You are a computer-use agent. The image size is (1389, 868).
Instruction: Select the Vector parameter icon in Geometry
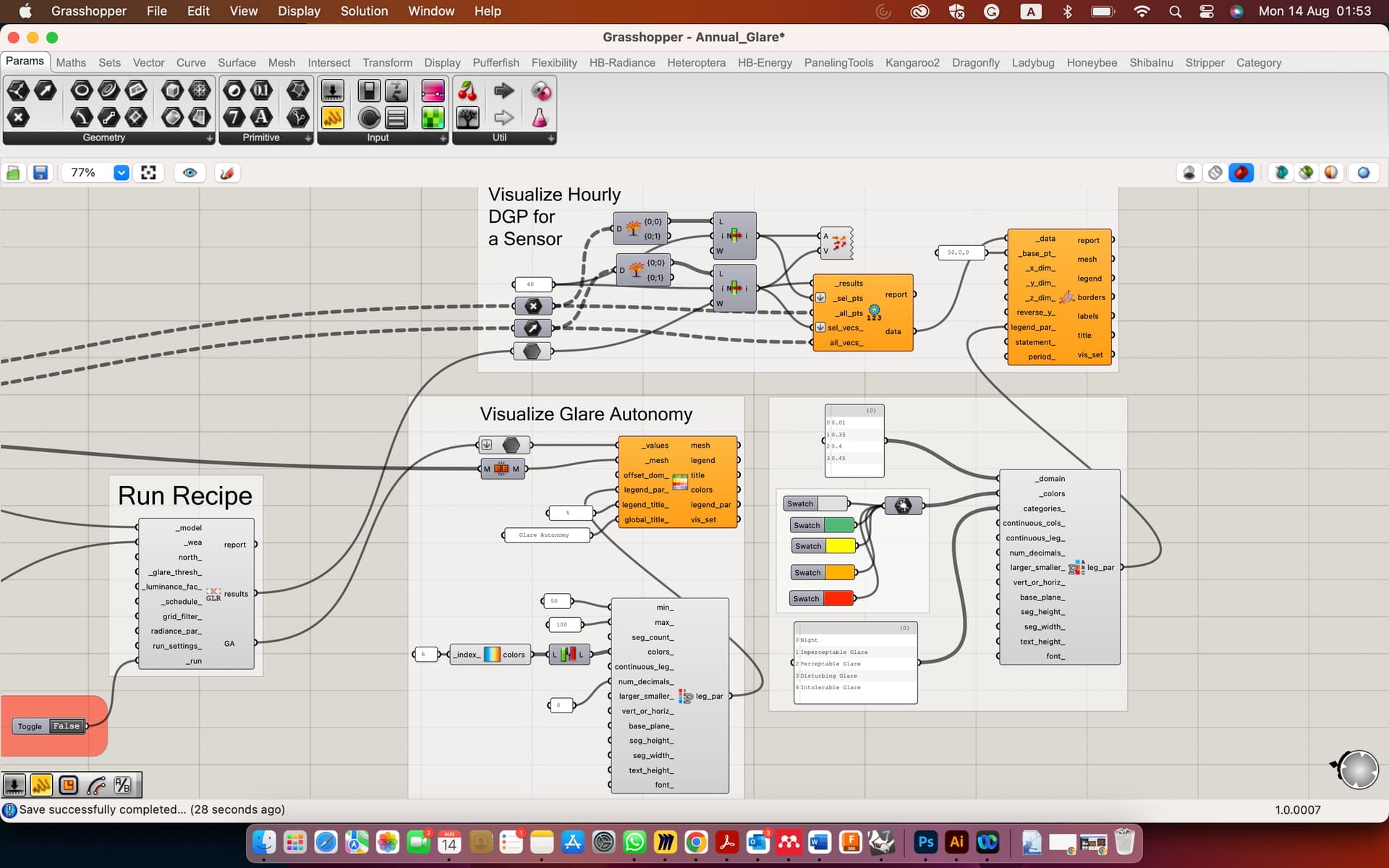pyautogui.click(x=45, y=90)
